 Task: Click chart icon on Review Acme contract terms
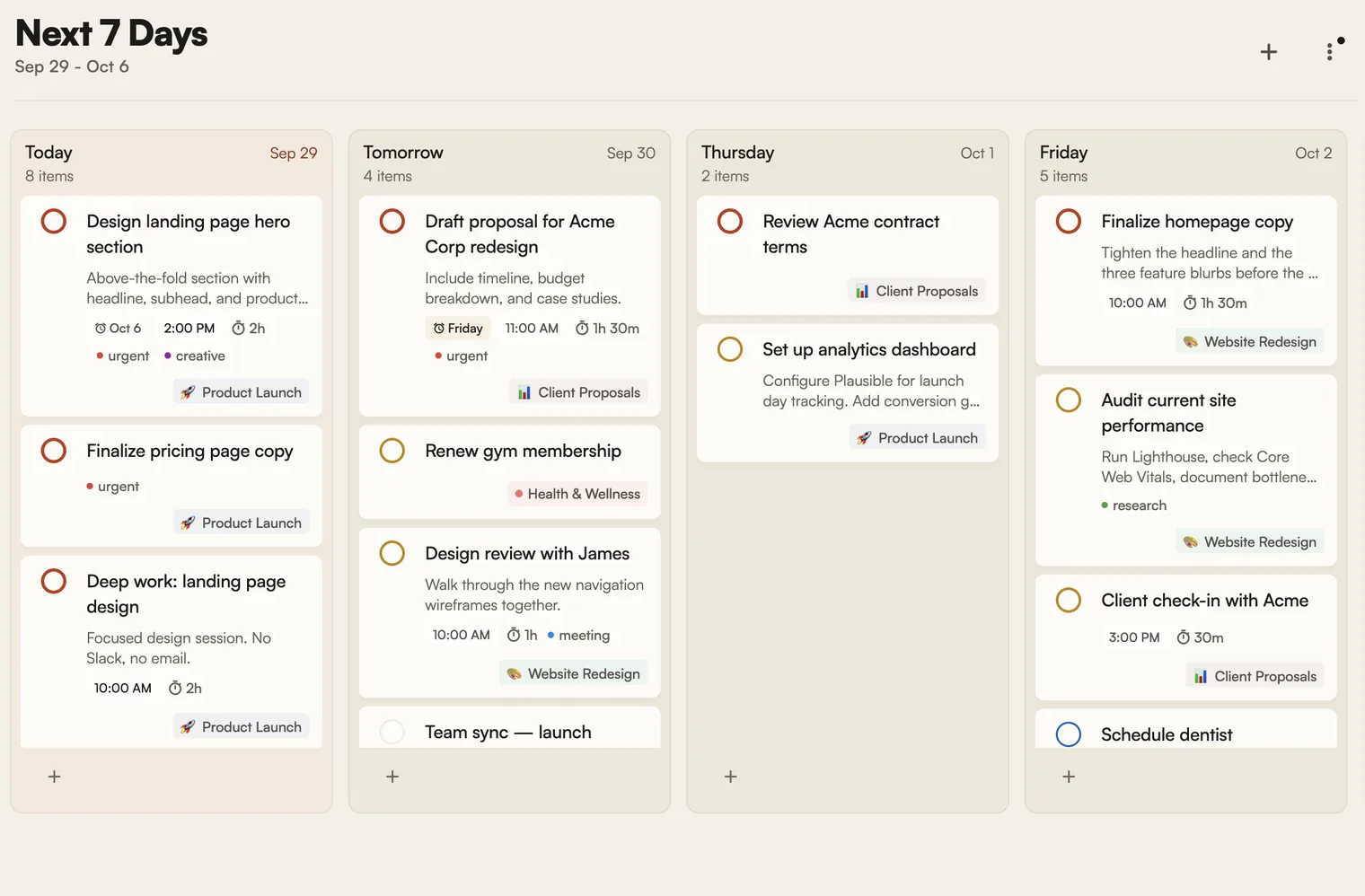click(x=862, y=291)
